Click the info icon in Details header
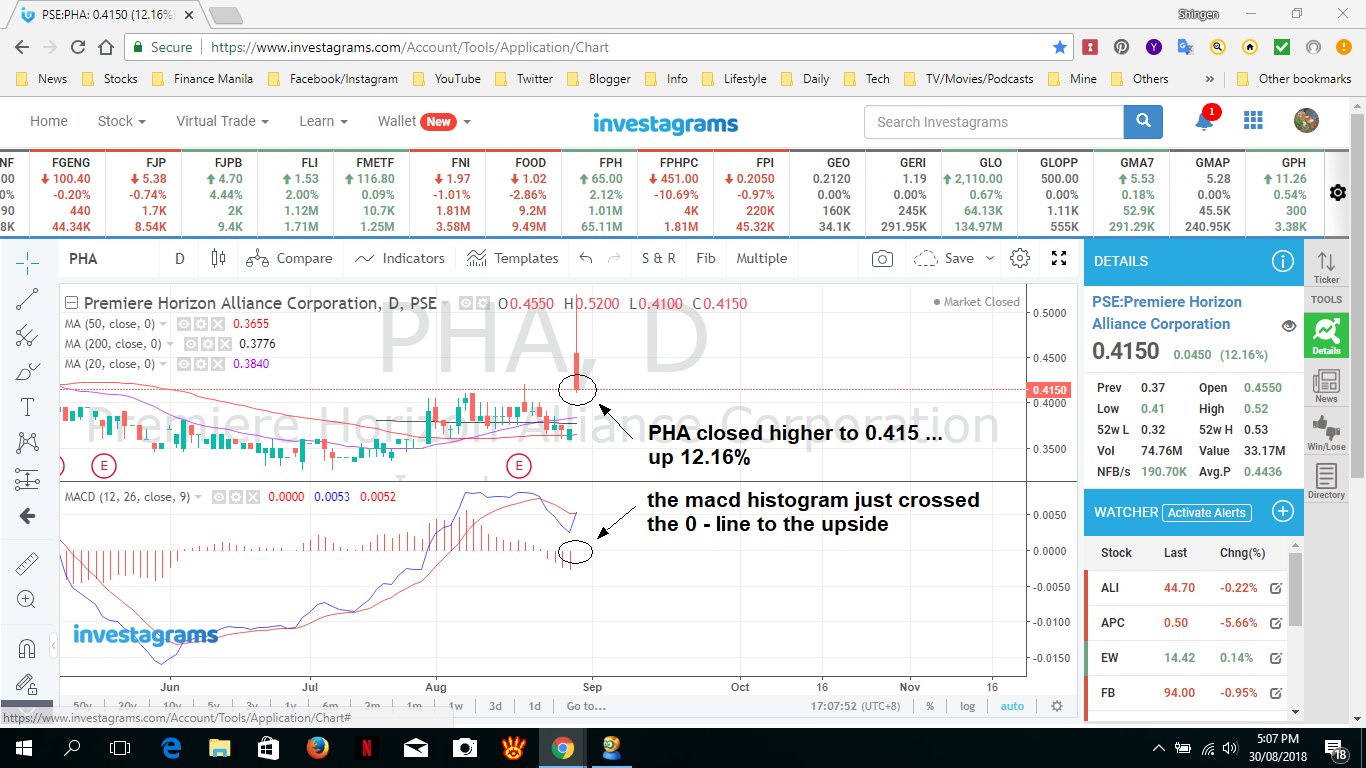Screen dimensions: 1366x768 click(x=1282, y=261)
